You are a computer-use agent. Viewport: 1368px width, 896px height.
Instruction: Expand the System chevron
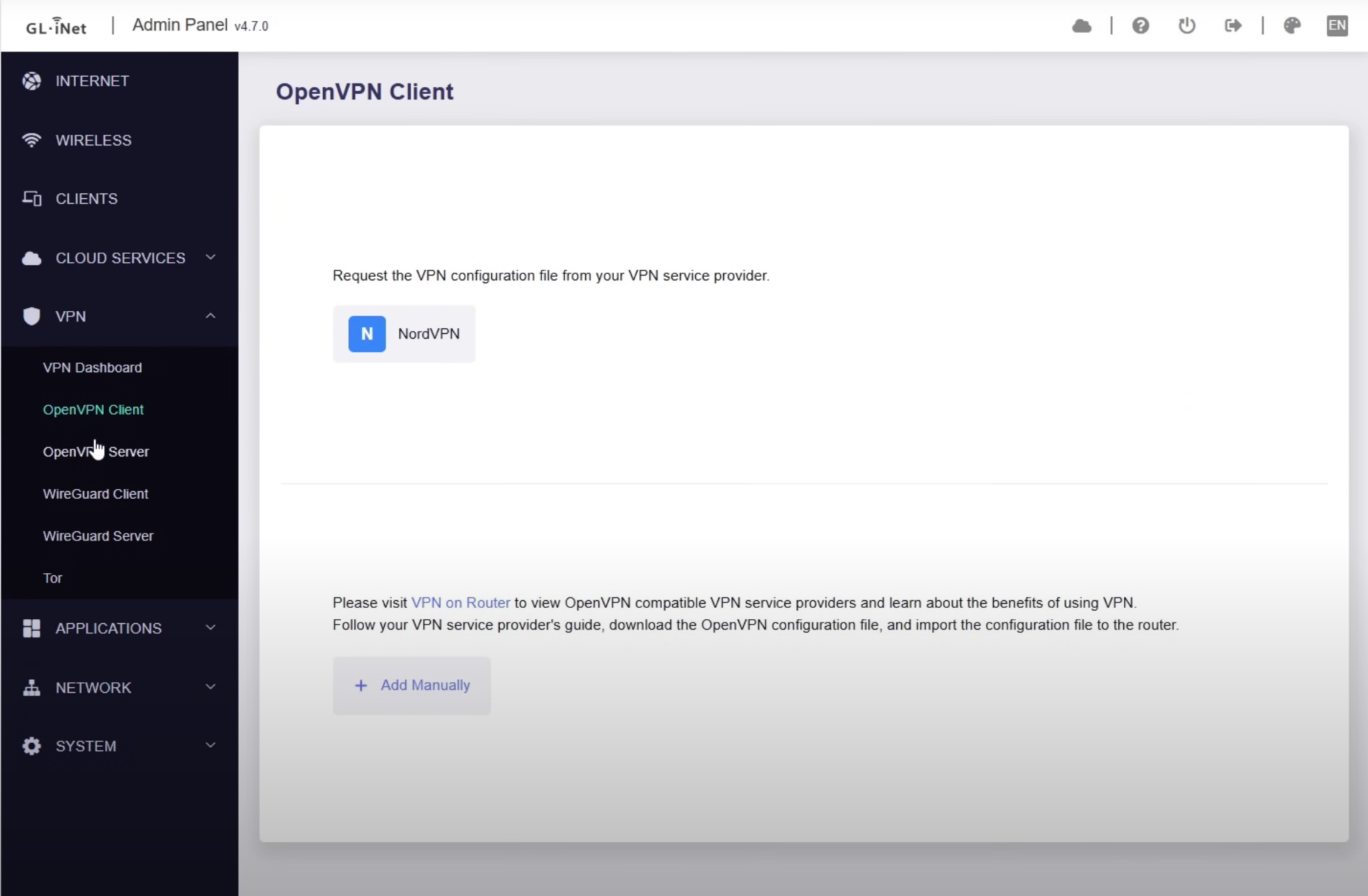(x=210, y=745)
